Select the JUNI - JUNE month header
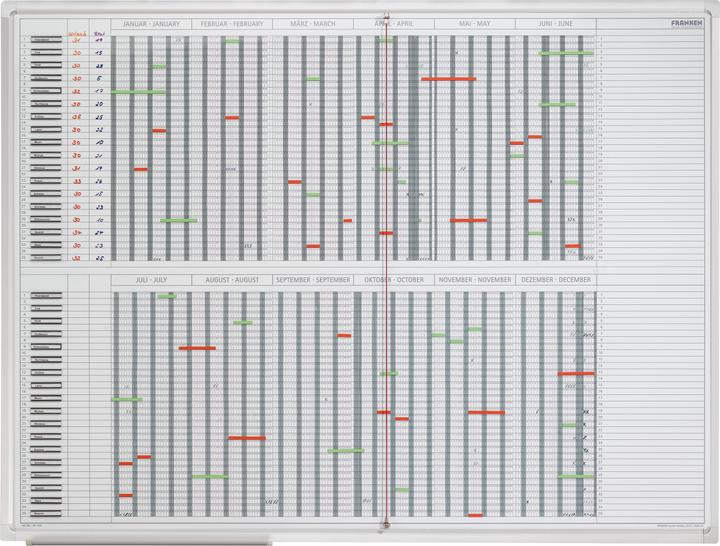The width and height of the screenshot is (720, 546). click(556, 24)
